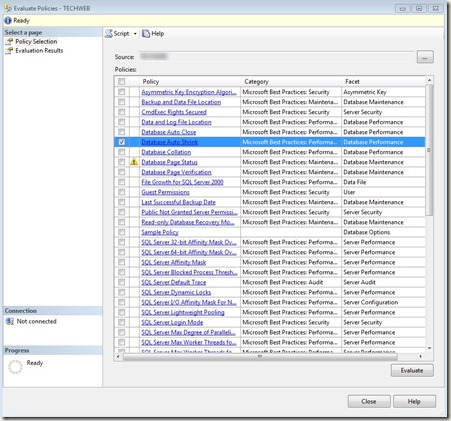Click the Evaluate Policies window title icon
The image size is (451, 421).
(x=7, y=8)
